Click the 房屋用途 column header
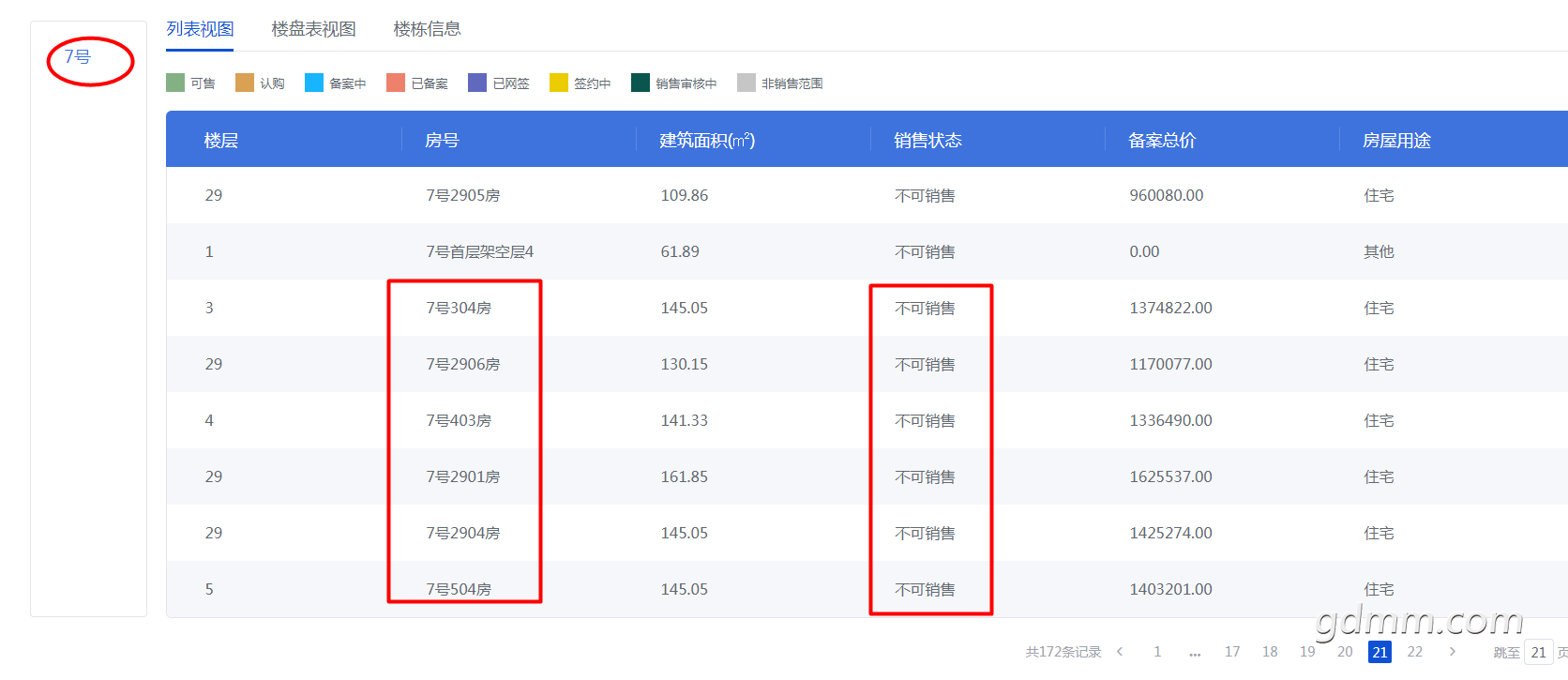 pos(1396,141)
